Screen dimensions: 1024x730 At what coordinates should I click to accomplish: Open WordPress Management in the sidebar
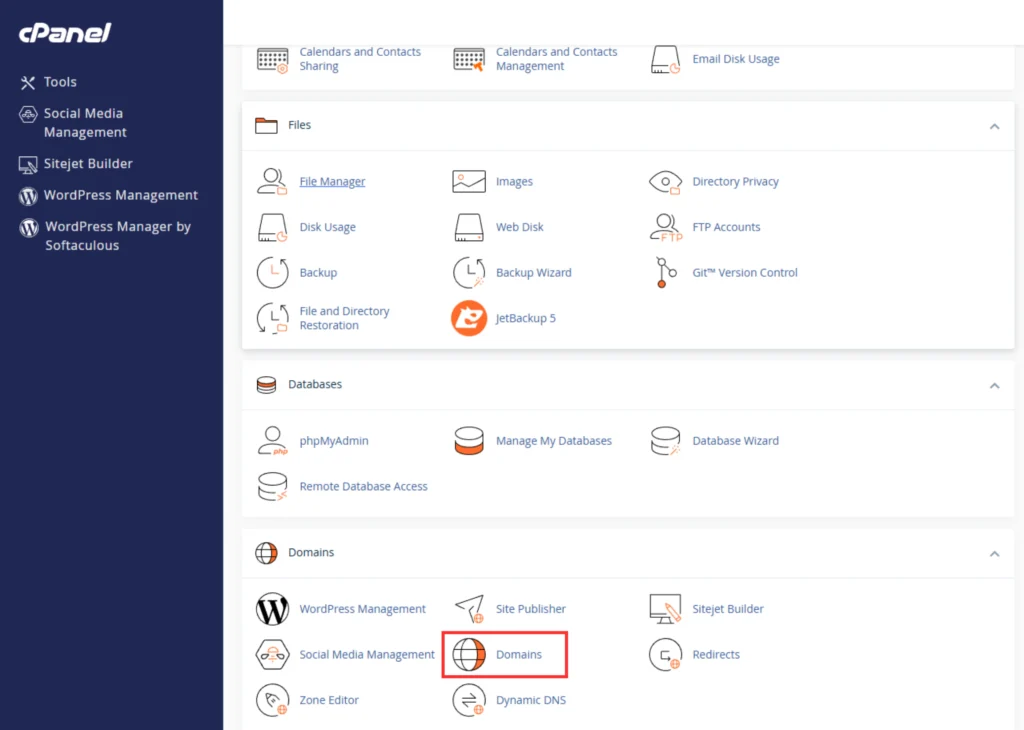(121, 195)
